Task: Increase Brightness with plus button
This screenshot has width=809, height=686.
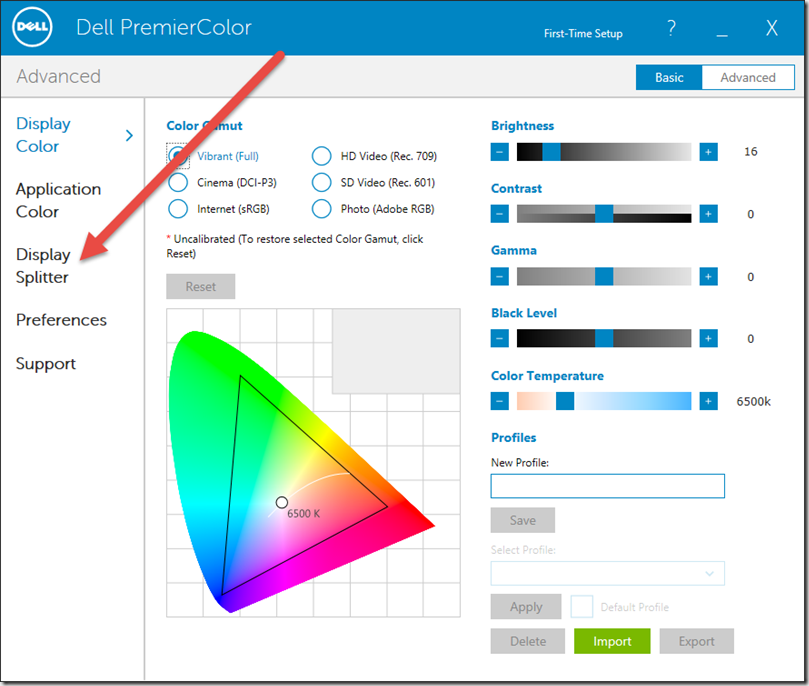Action: (x=708, y=152)
